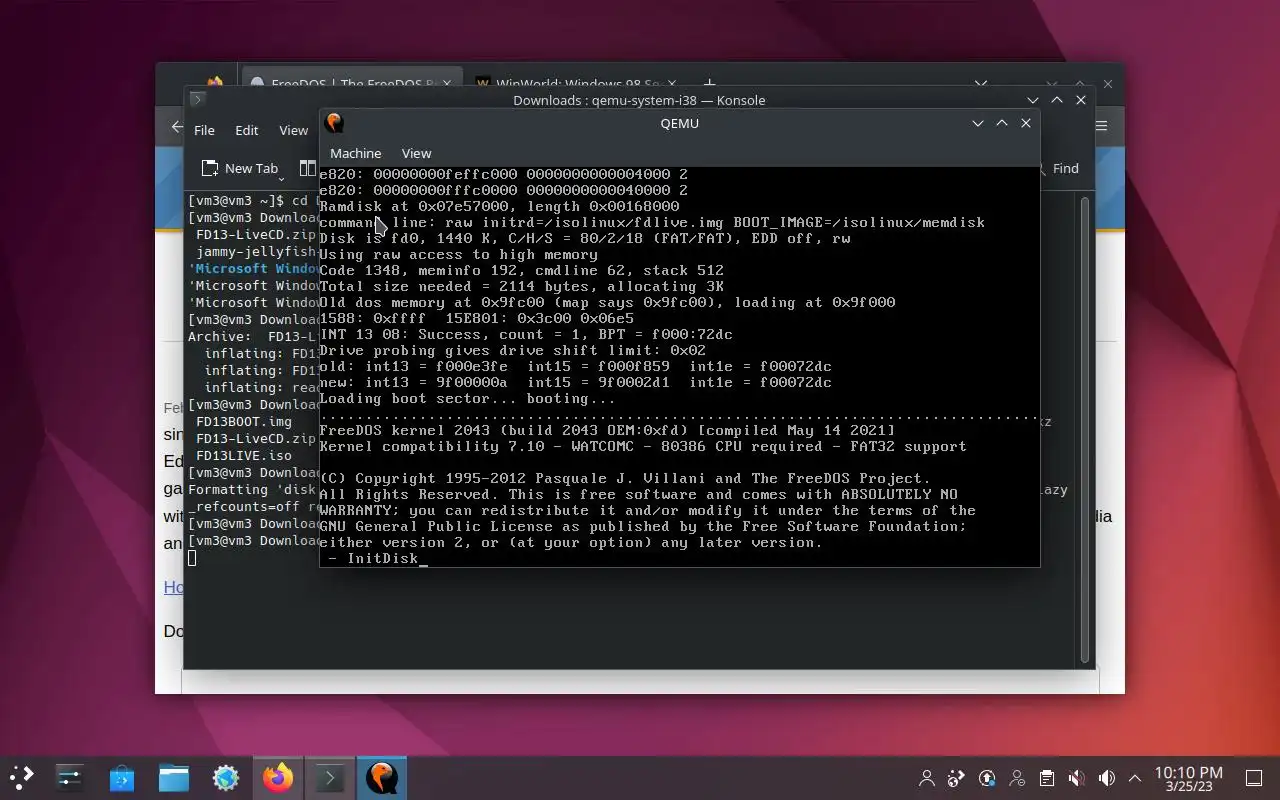The width and height of the screenshot is (1280, 800).
Task: Click FD13LIVE.iso in Konsole output
Action: (244, 455)
